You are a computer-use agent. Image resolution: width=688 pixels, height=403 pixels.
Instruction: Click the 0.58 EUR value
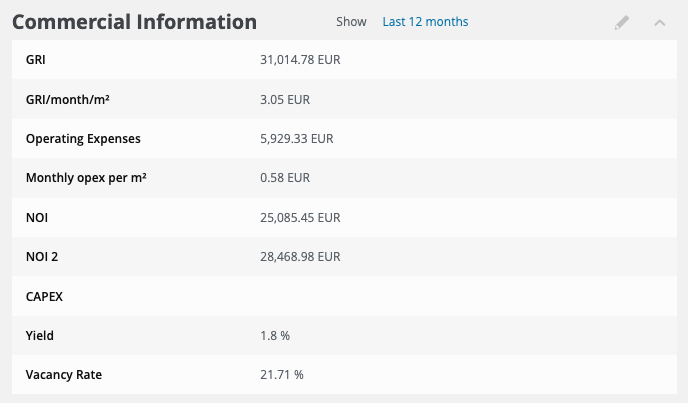click(x=285, y=178)
